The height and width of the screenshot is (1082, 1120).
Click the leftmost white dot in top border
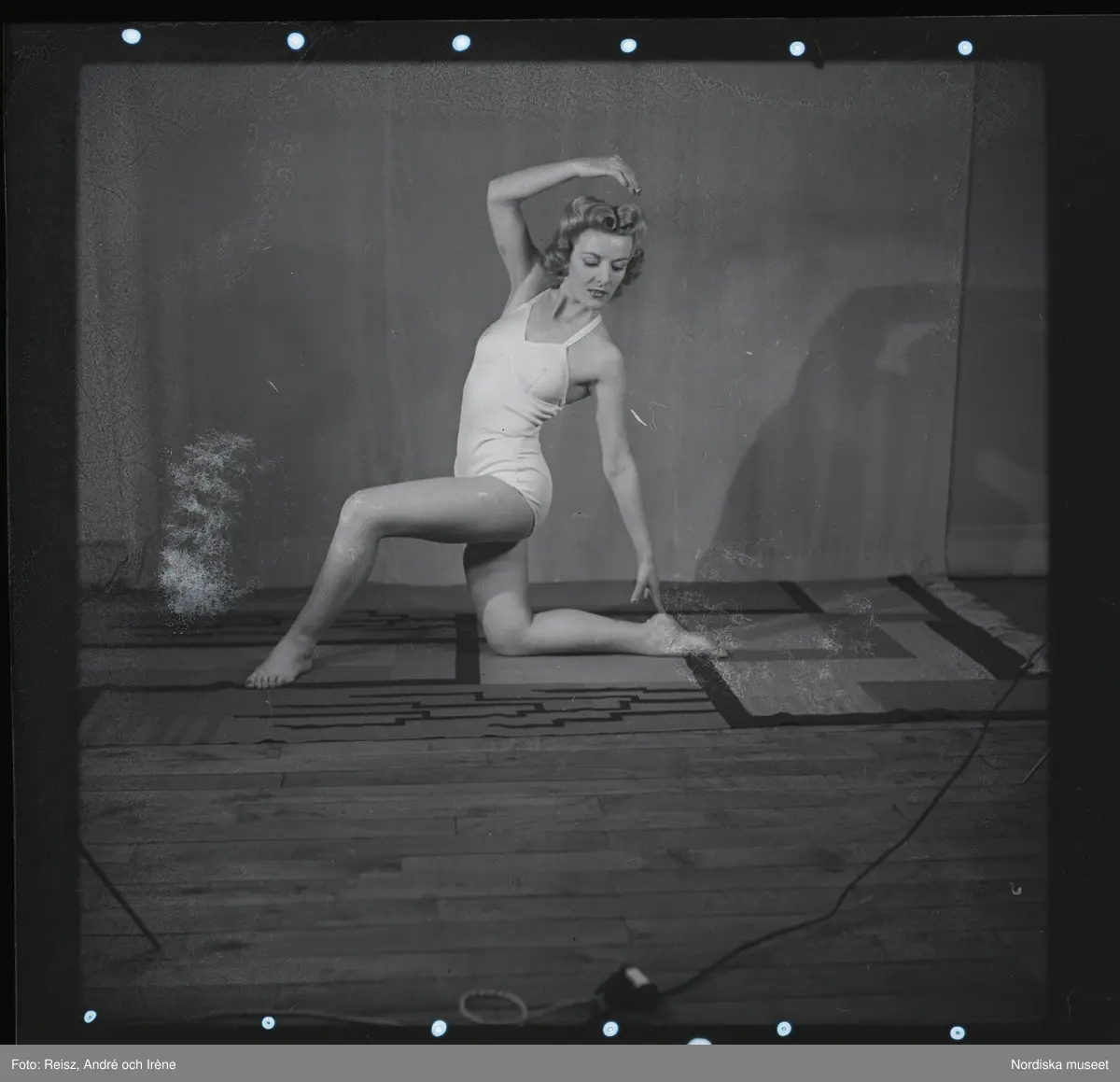tap(131, 36)
